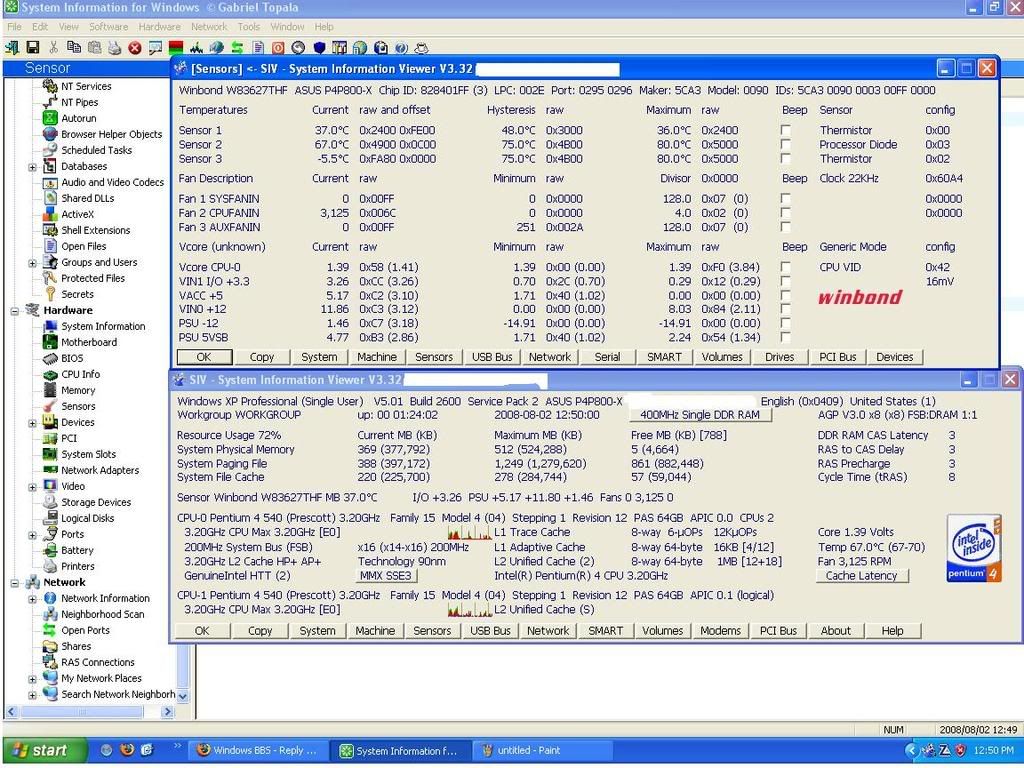Viewport: 1024px width, 768px height.
Task: Click the document page toolbar icon
Action: click(258, 48)
